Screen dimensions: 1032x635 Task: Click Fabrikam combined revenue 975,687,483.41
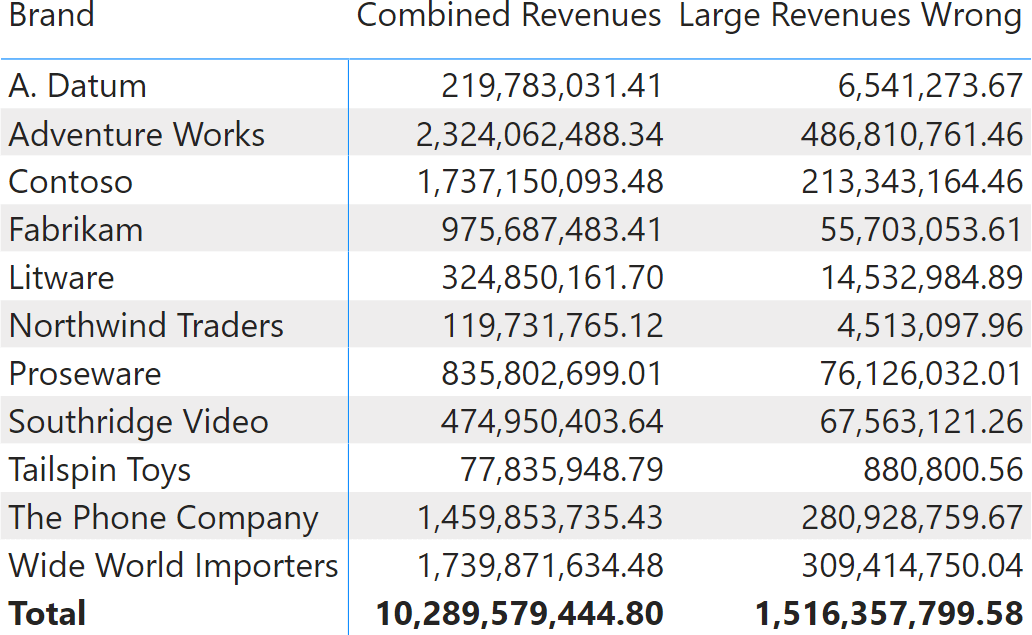(552, 230)
